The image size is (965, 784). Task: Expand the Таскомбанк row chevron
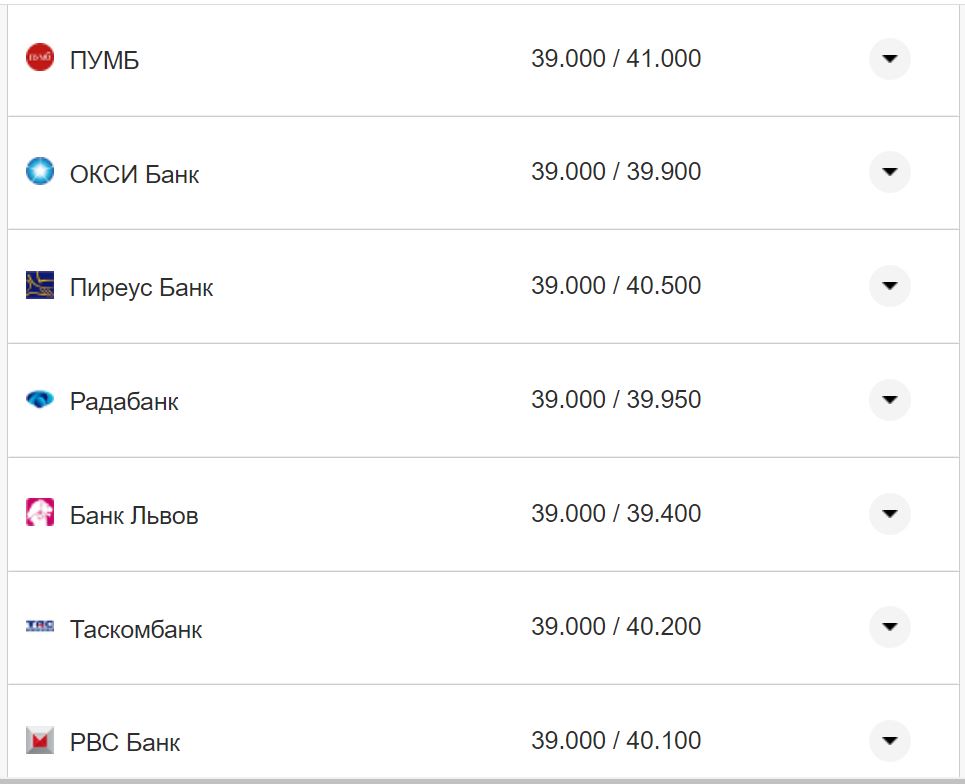point(889,627)
